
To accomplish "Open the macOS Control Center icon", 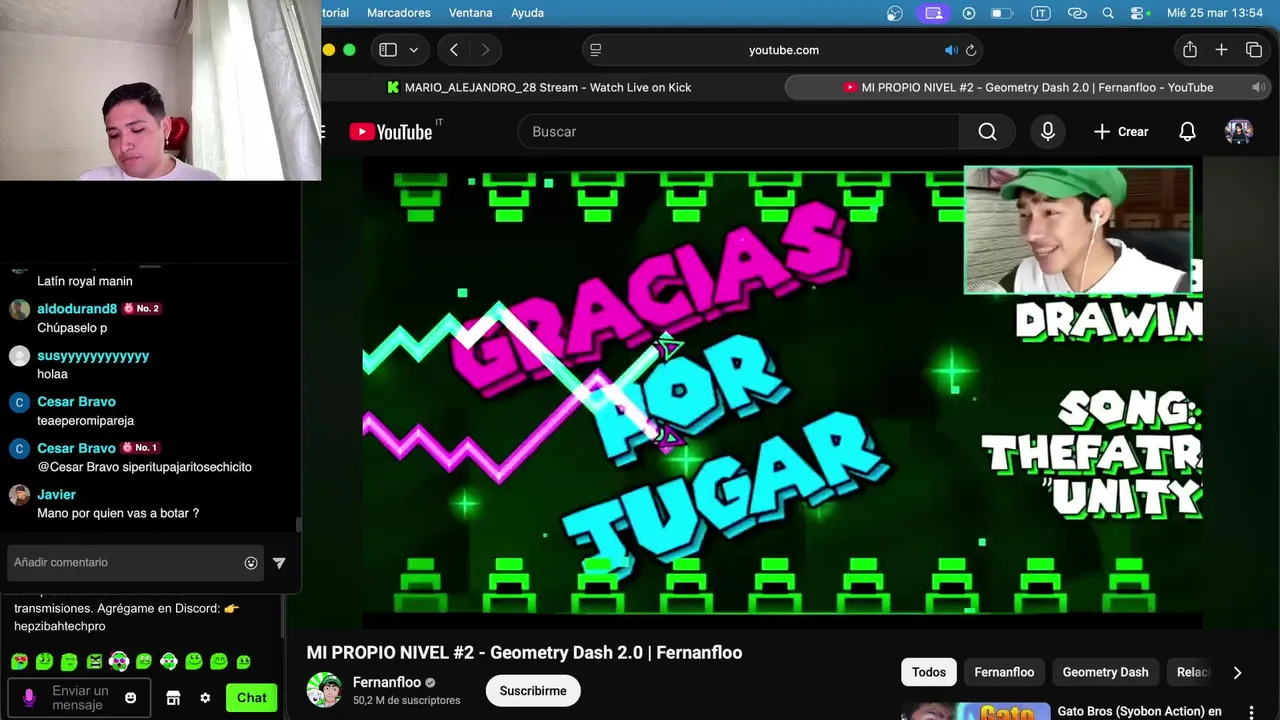I will pos(1138,13).
